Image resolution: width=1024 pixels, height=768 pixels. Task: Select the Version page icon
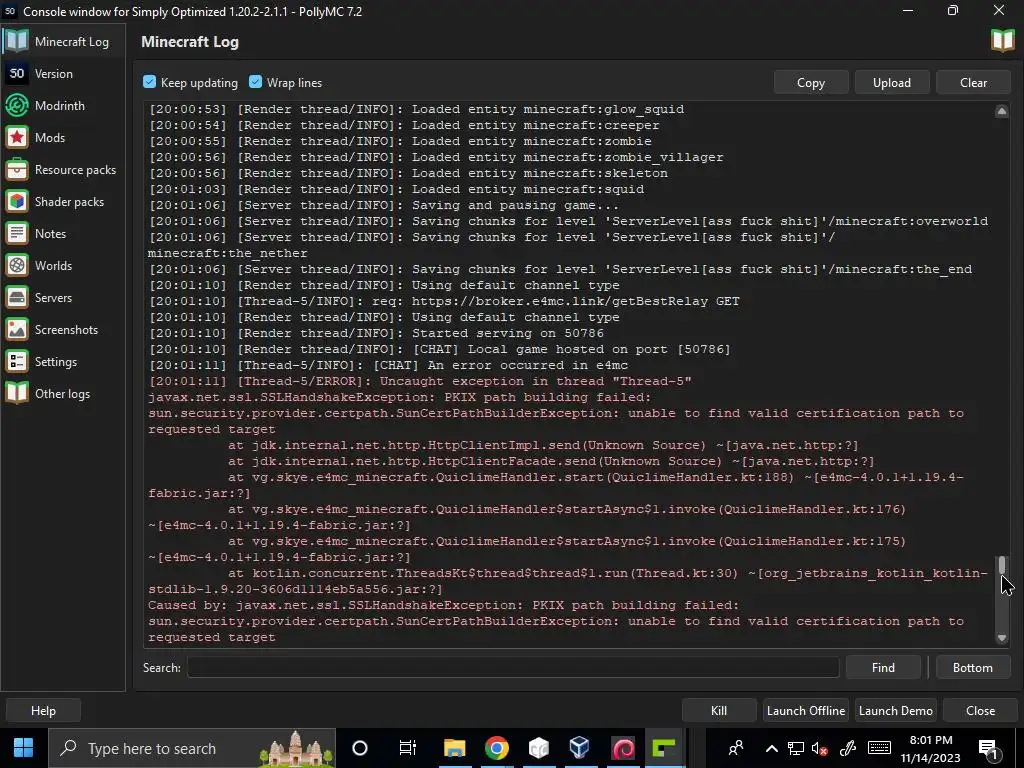(17, 73)
